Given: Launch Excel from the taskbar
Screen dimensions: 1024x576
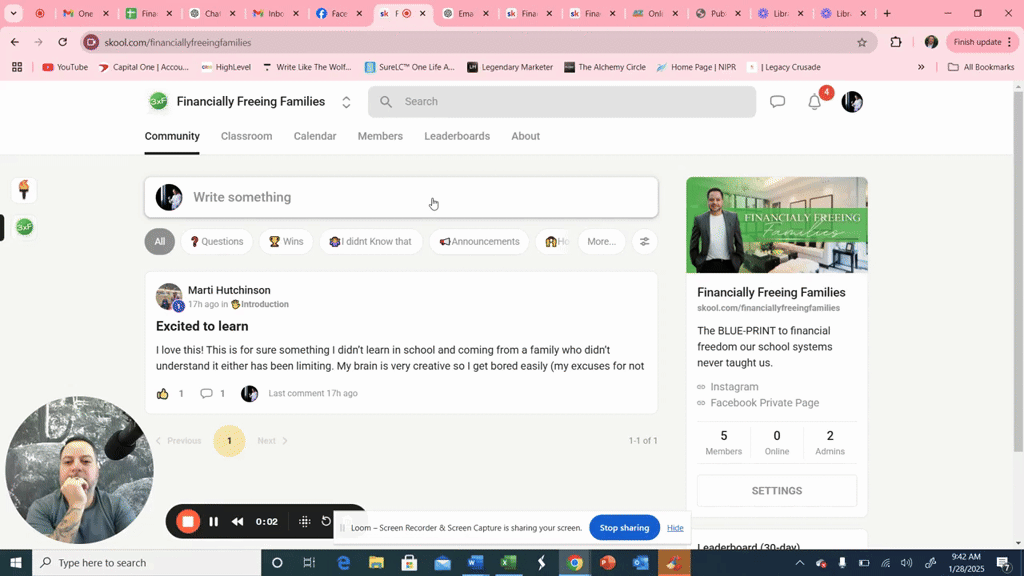Looking at the screenshot, I should [509, 562].
